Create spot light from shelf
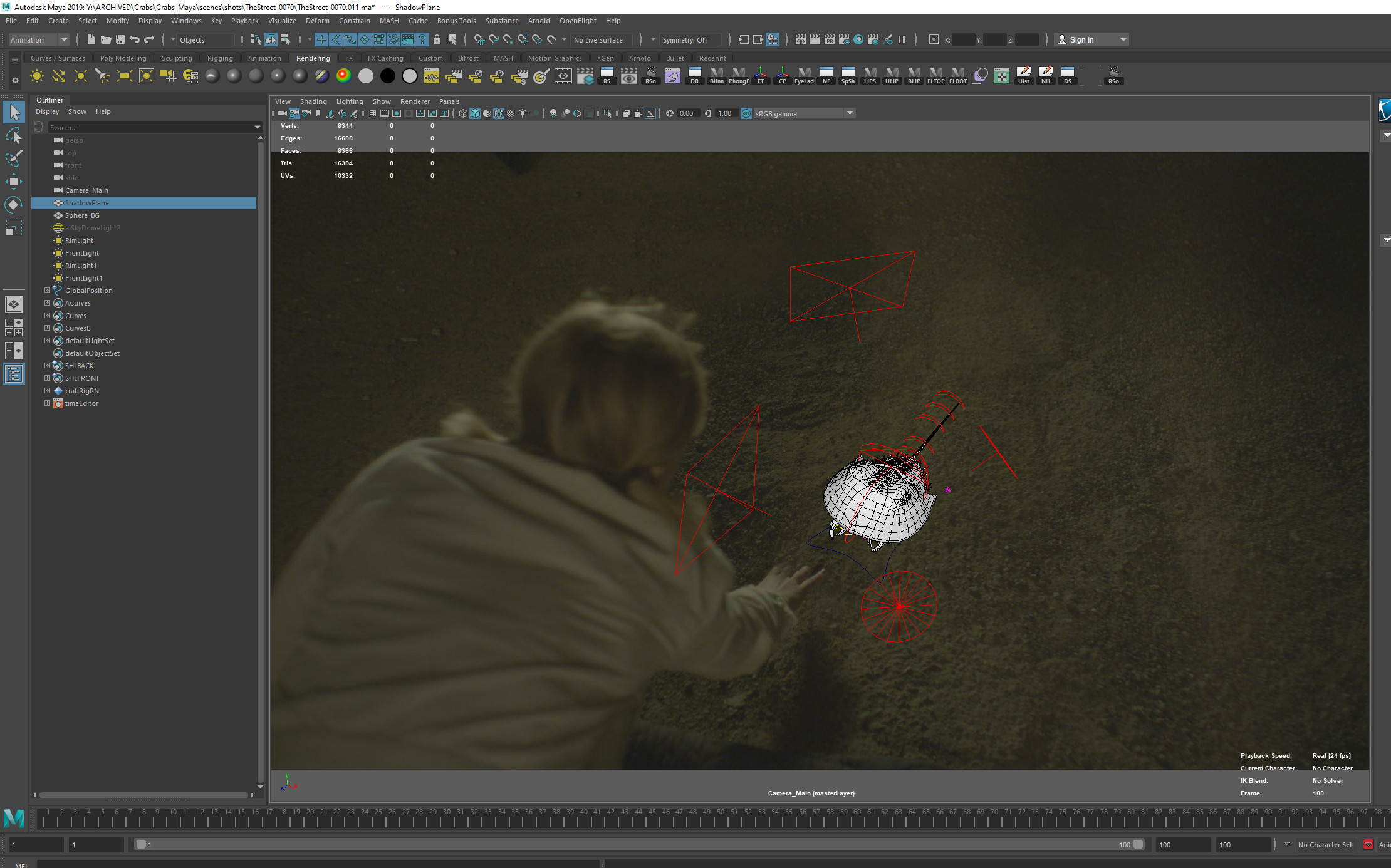Screen dimensions: 1391x868 click(103, 76)
